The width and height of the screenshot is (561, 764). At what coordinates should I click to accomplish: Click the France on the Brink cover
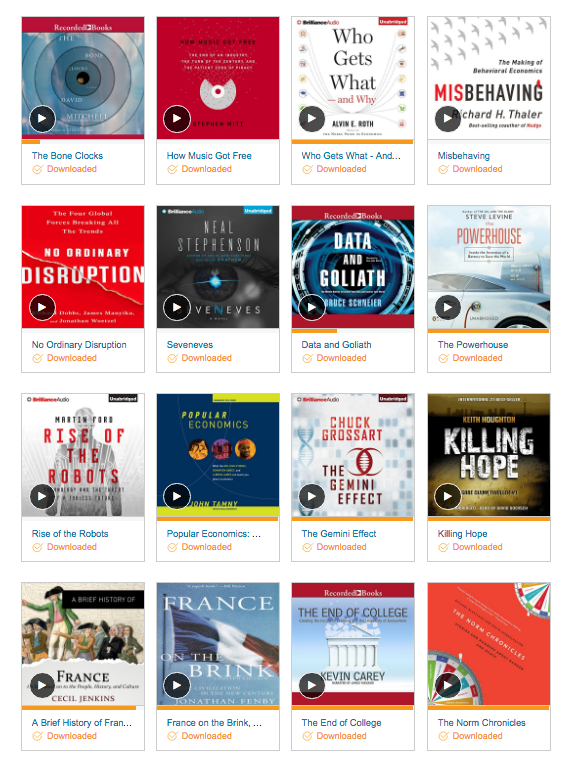(218, 644)
